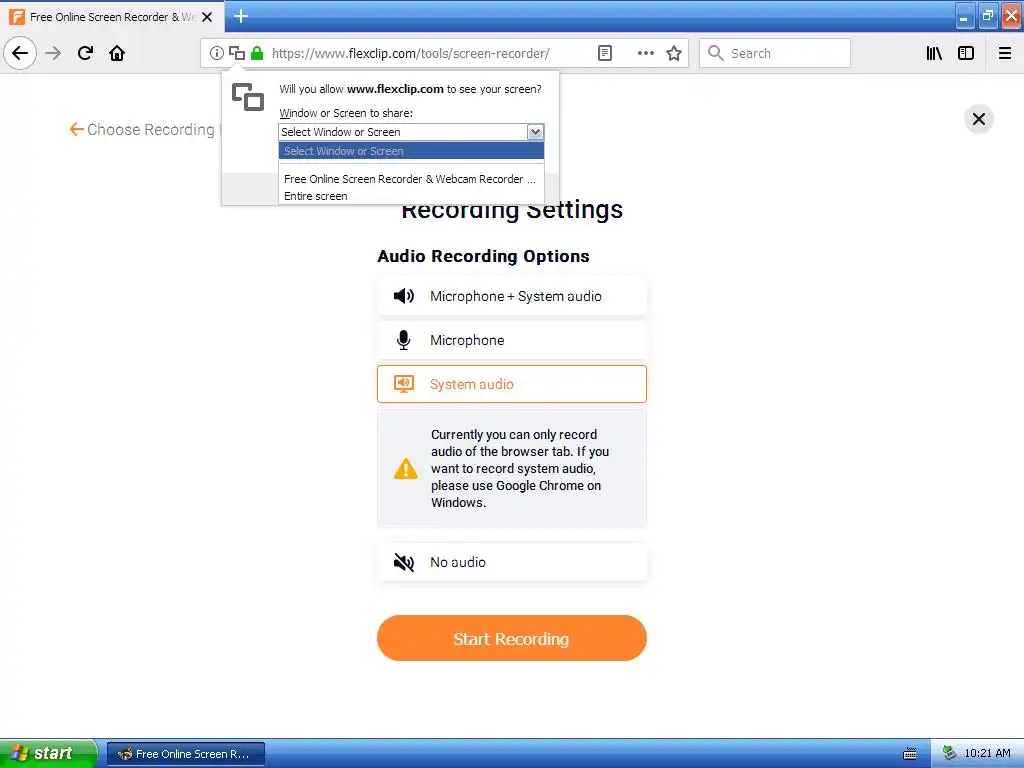Close the recording settings with X button
This screenshot has height=768, width=1024.
click(978, 119)
